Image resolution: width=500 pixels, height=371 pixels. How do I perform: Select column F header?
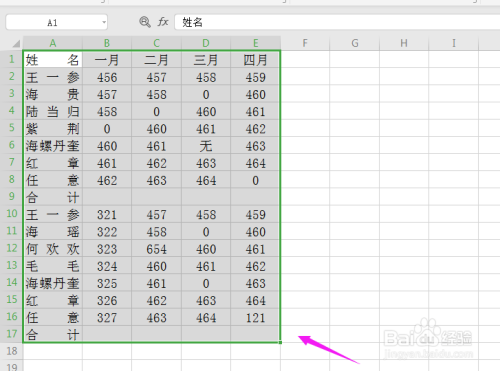coord(305,43)
